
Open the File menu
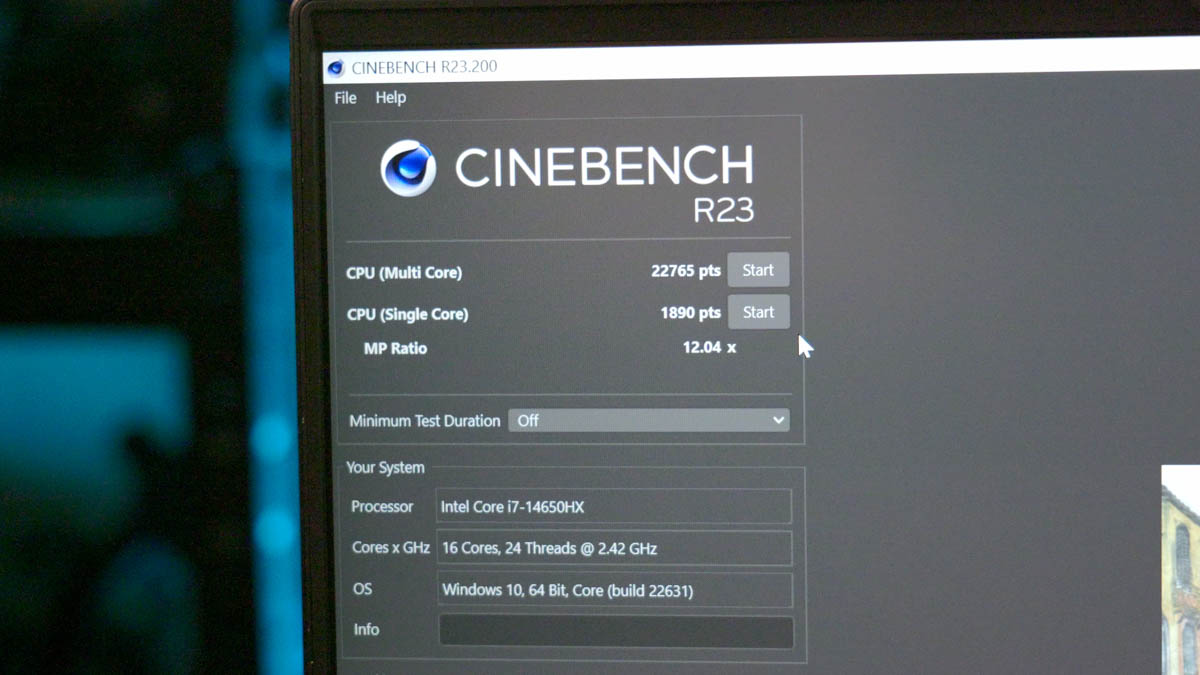point(345,97)
